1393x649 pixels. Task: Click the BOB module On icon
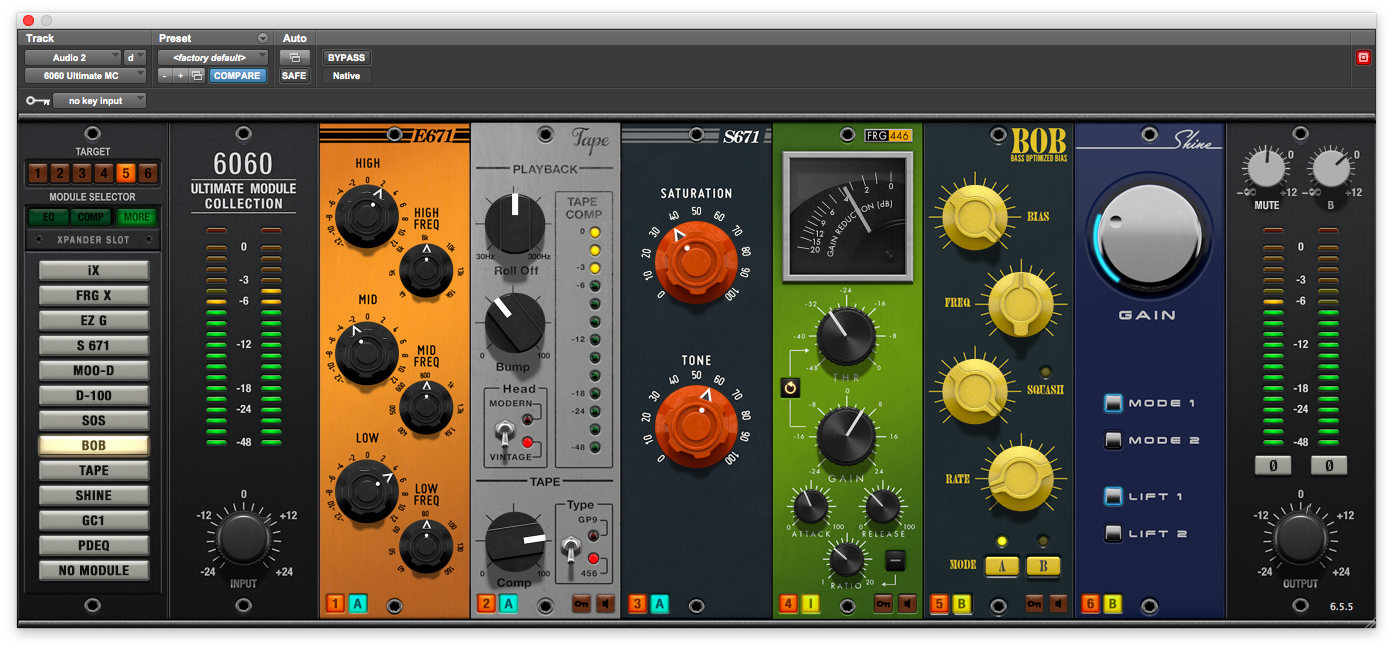tap(1034, 604)
